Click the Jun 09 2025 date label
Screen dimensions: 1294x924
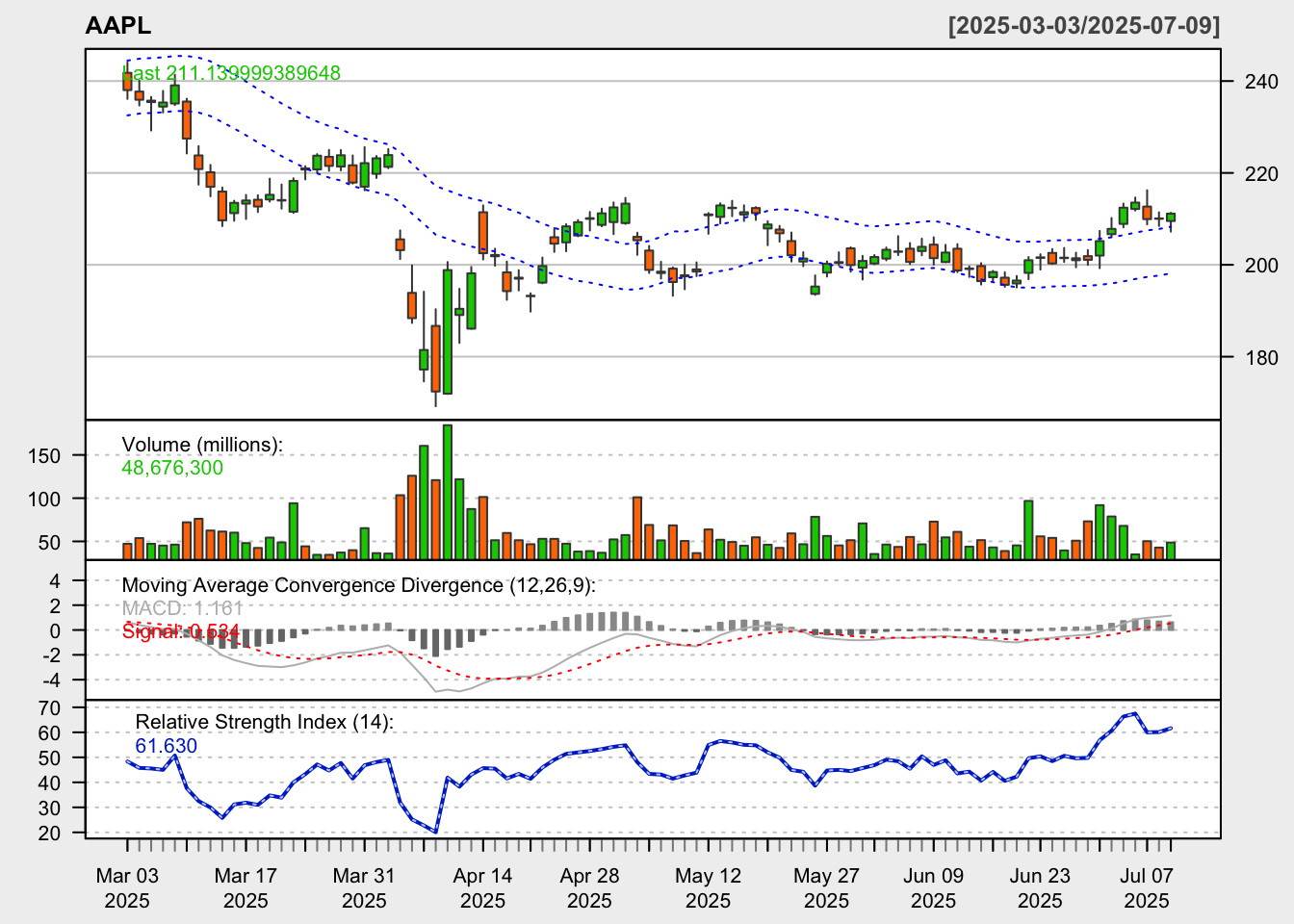pos(933,888)
